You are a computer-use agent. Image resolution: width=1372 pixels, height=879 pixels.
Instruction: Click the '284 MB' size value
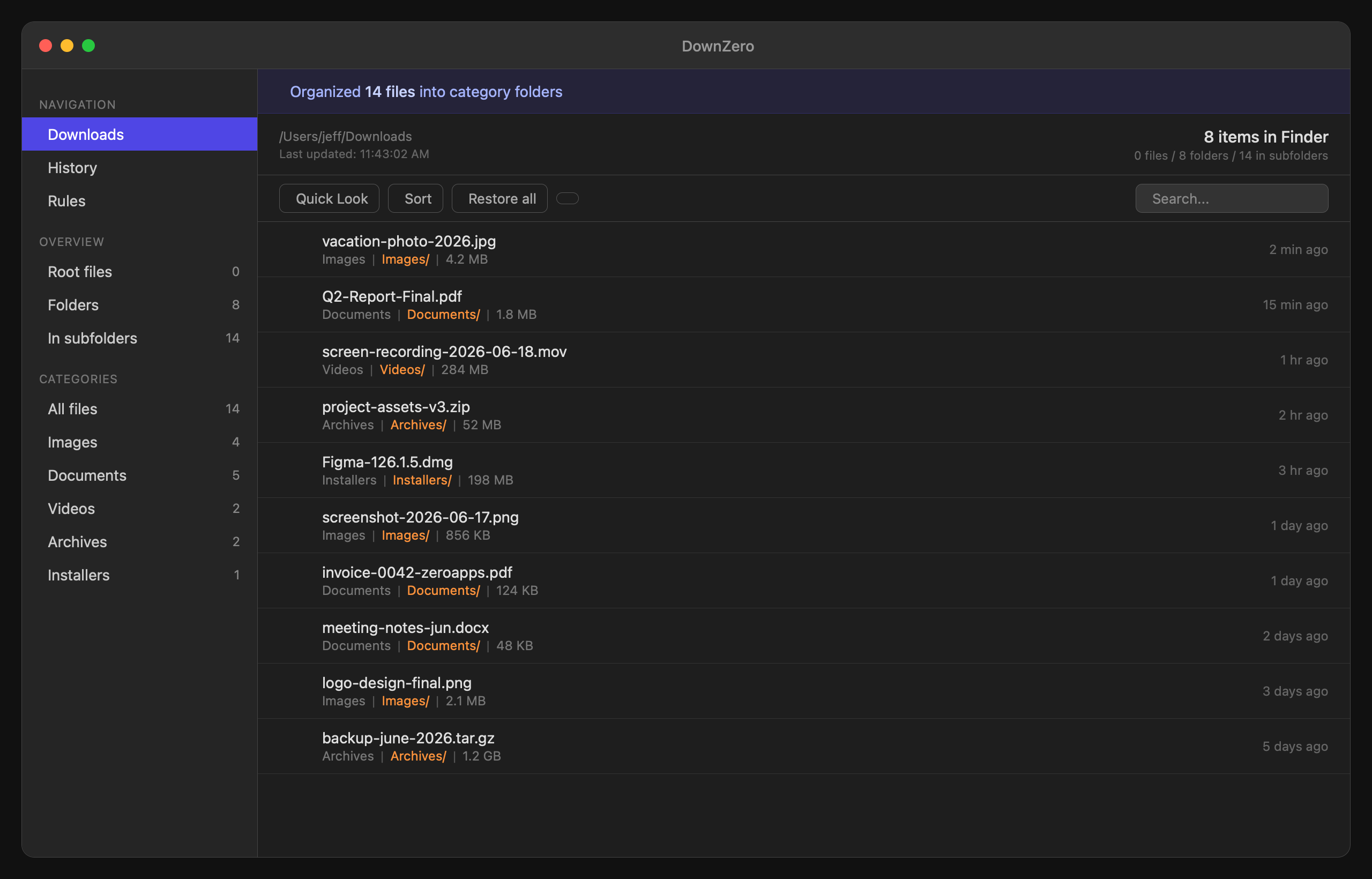click(465, 369)
